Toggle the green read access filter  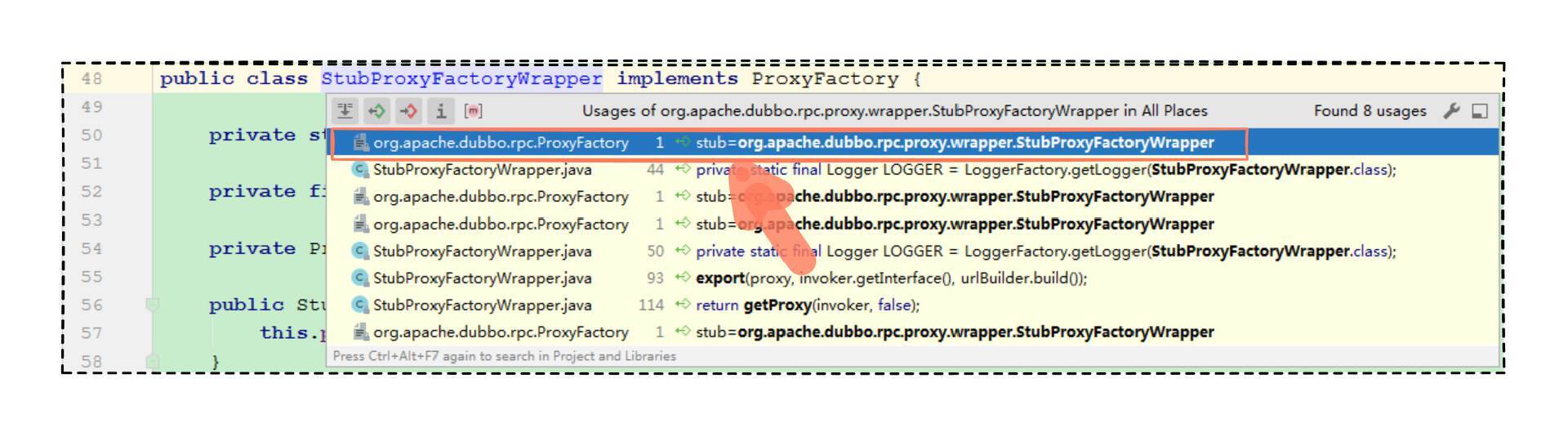[x=376, y=110]
